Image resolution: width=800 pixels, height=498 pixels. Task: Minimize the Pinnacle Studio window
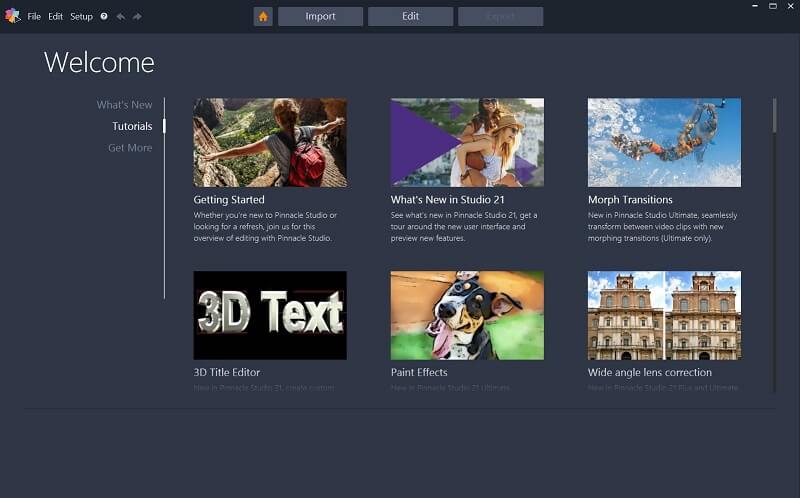pos(755,6)
